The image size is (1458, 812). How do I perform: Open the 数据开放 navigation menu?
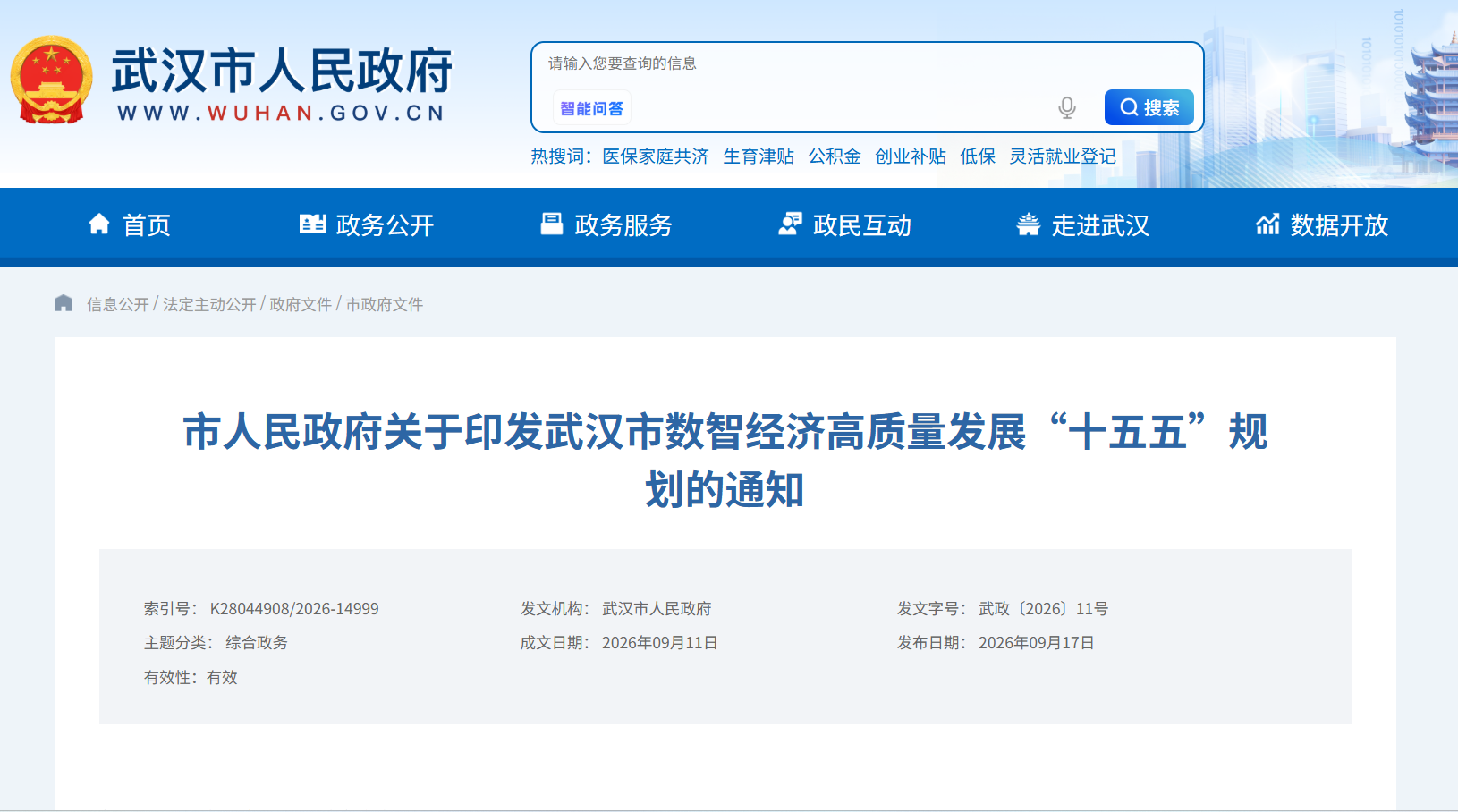click(x=1322, y=224)
